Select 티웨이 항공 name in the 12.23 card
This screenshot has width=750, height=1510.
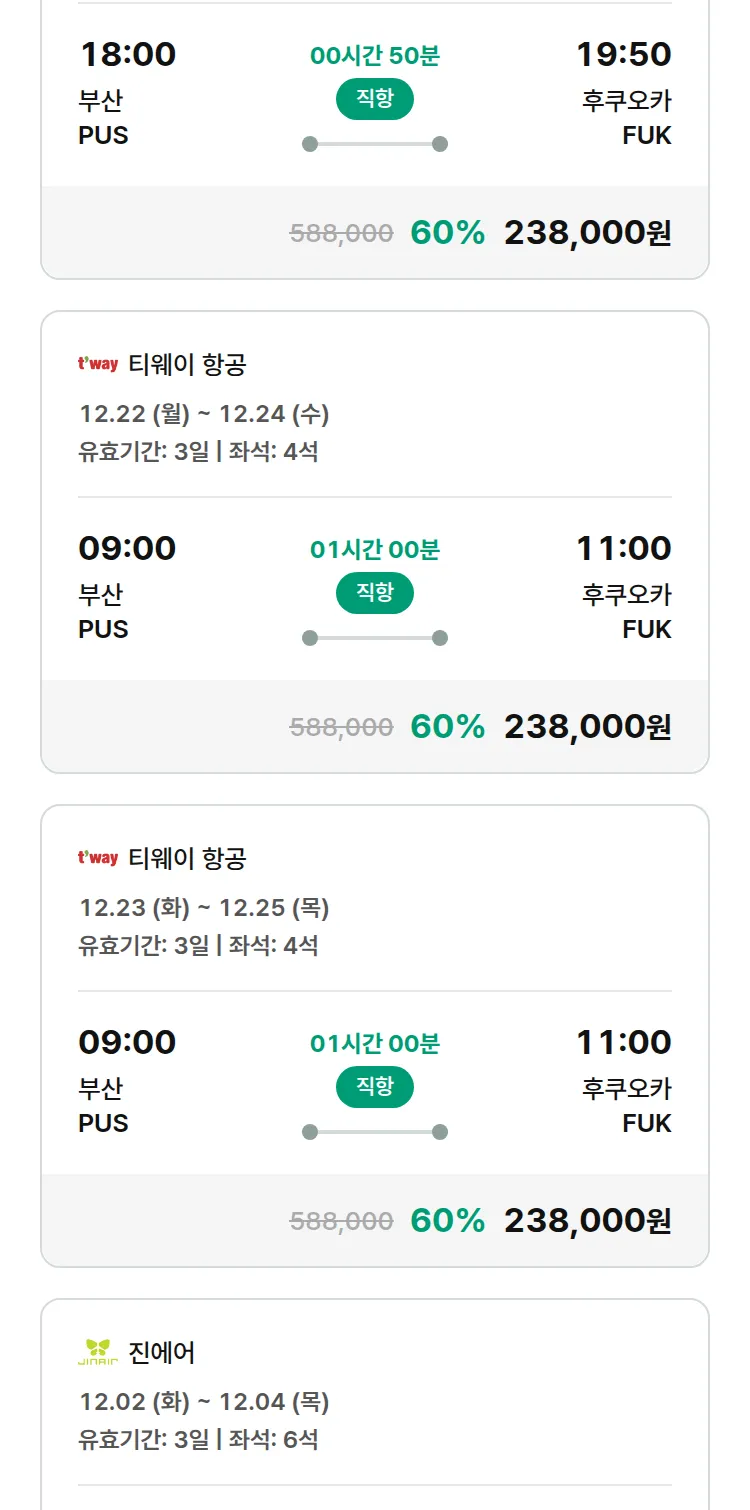tap(187, 859)
